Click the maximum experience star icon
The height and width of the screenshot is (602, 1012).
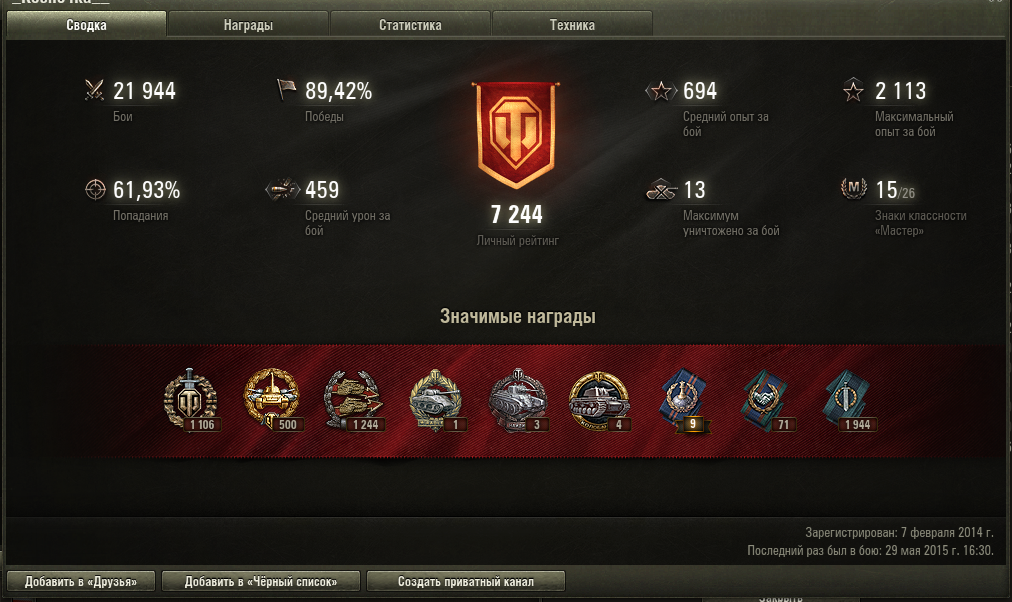click(x=853, y=90)
